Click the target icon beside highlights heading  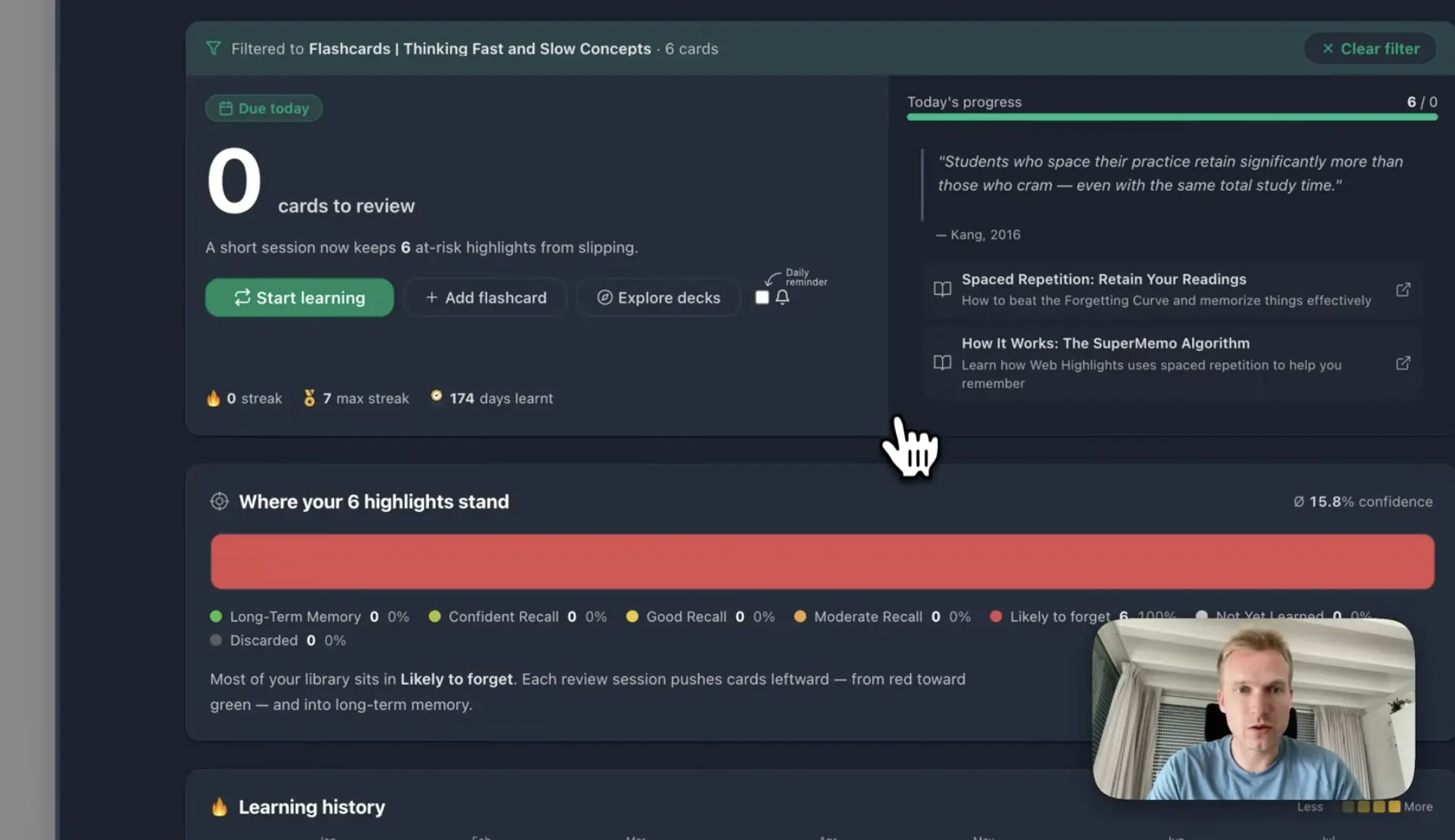(x=219, y=502)
